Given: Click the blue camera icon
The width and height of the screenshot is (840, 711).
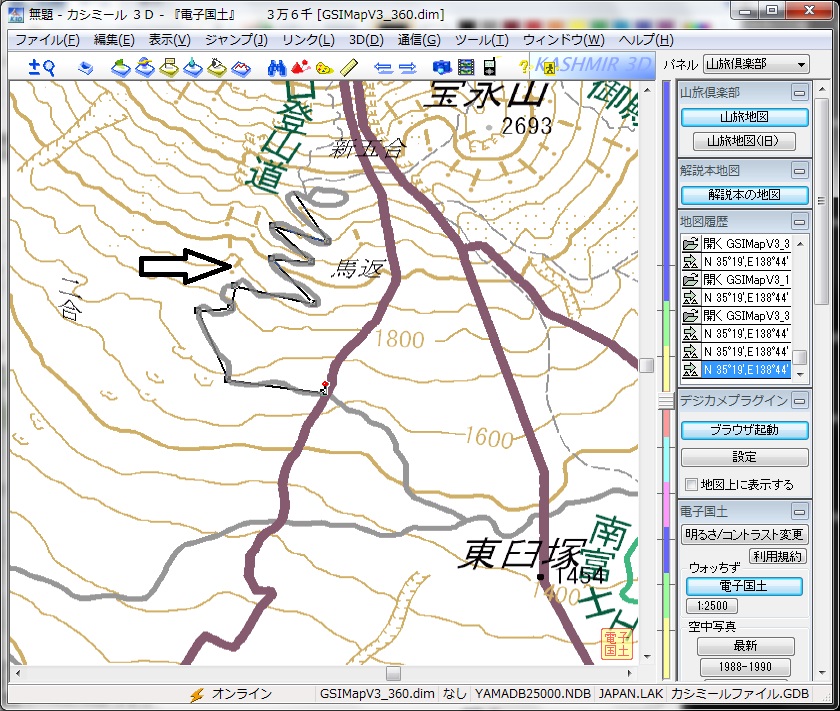Looking at the screenshot, I should point(442,68).
